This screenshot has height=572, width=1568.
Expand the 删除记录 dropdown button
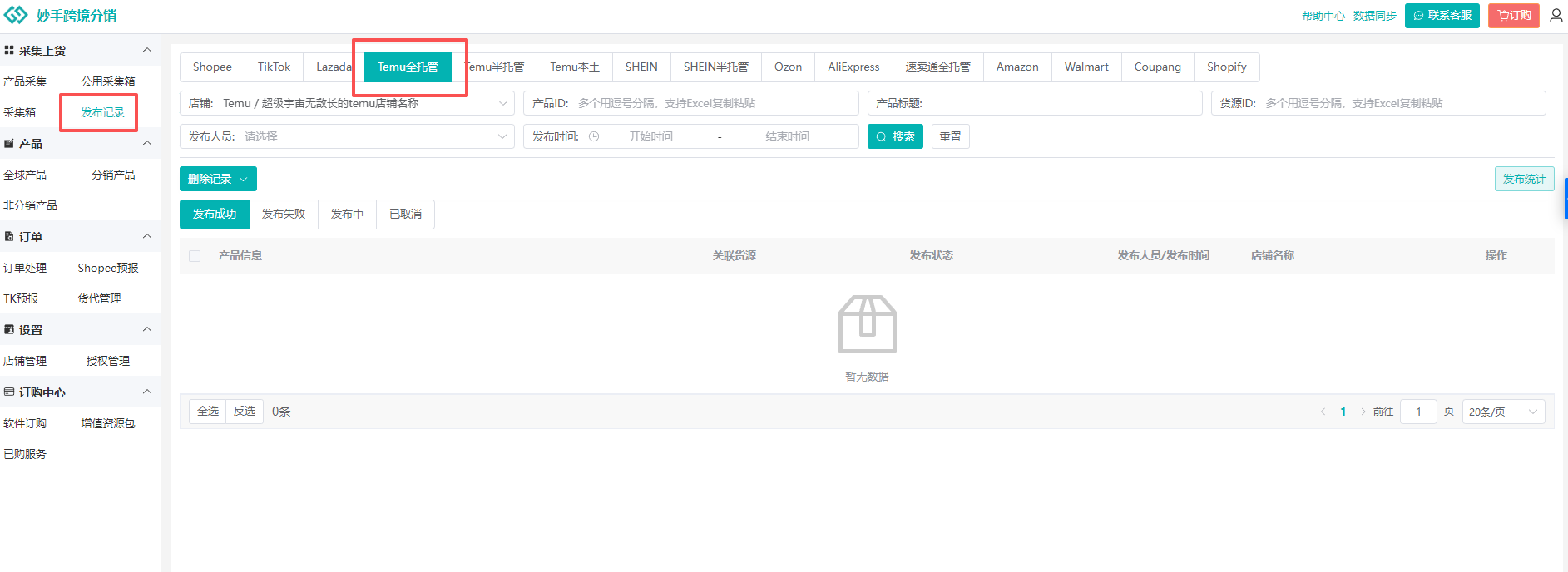[x=218, y=179]
